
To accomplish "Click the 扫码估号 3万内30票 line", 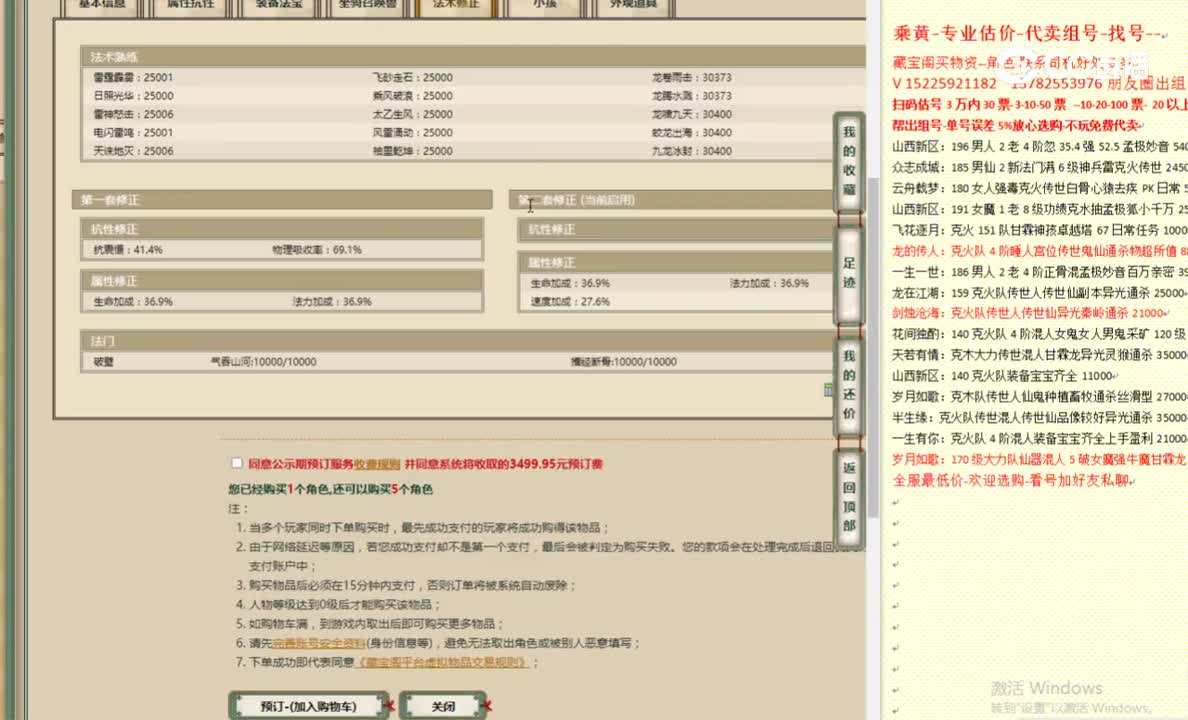I will coord(1040,105).
